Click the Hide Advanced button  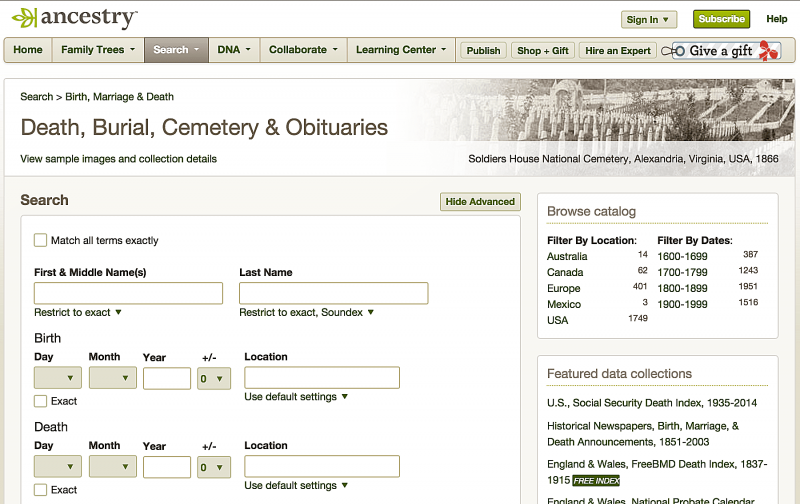[x=480, y=201]
